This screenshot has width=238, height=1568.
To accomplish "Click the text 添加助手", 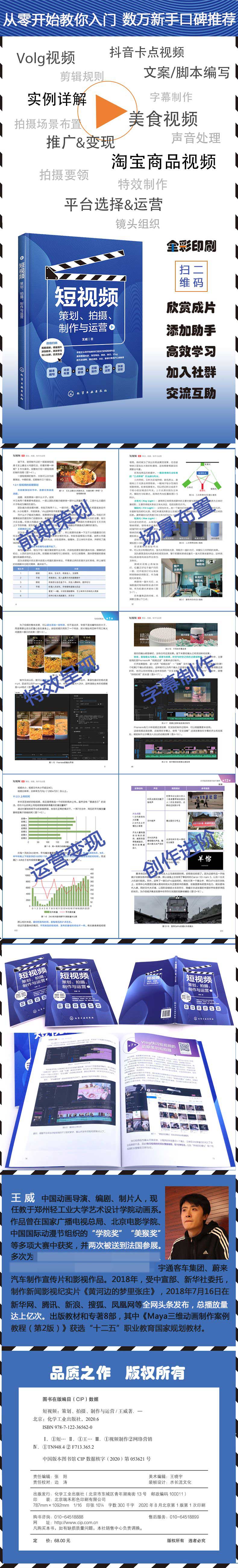I will 191,330.
